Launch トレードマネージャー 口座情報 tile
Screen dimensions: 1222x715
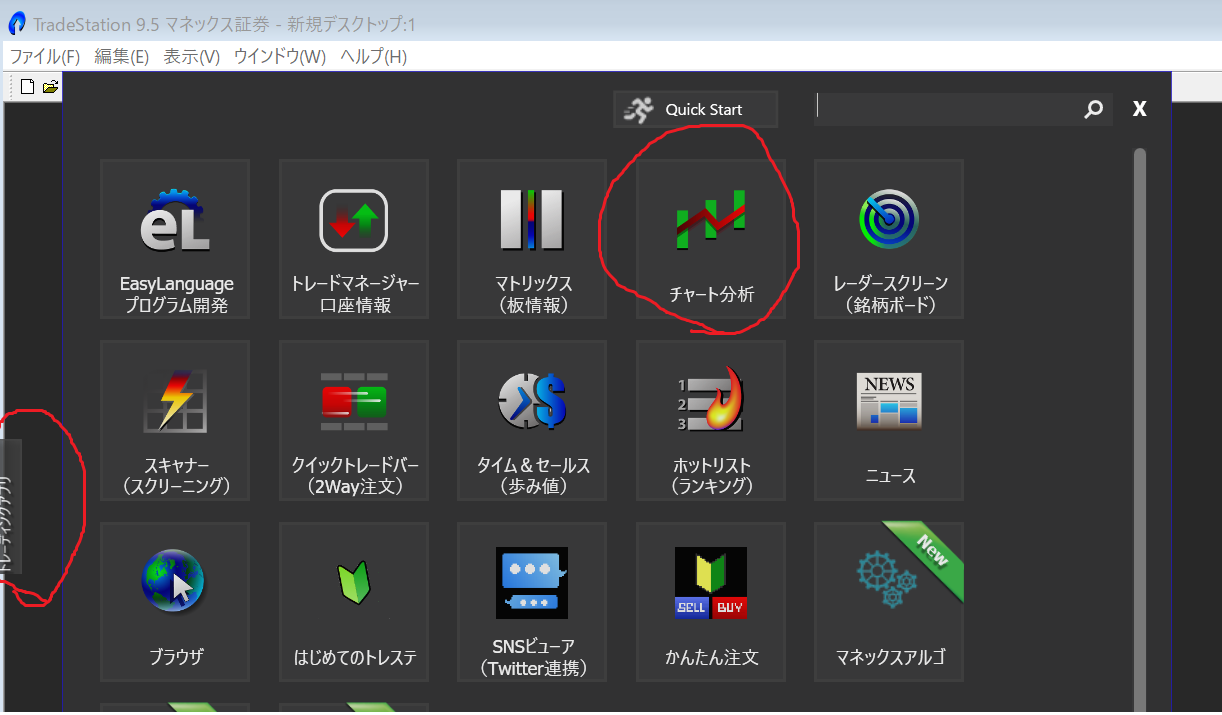[354, 239]
